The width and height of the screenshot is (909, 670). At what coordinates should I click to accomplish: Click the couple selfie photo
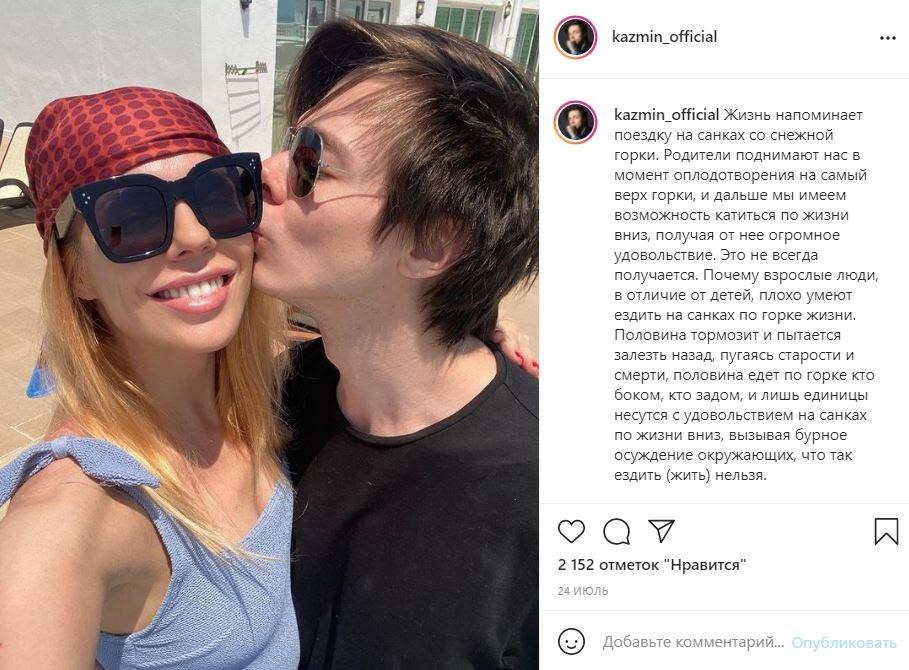click(x=270, y=335)
